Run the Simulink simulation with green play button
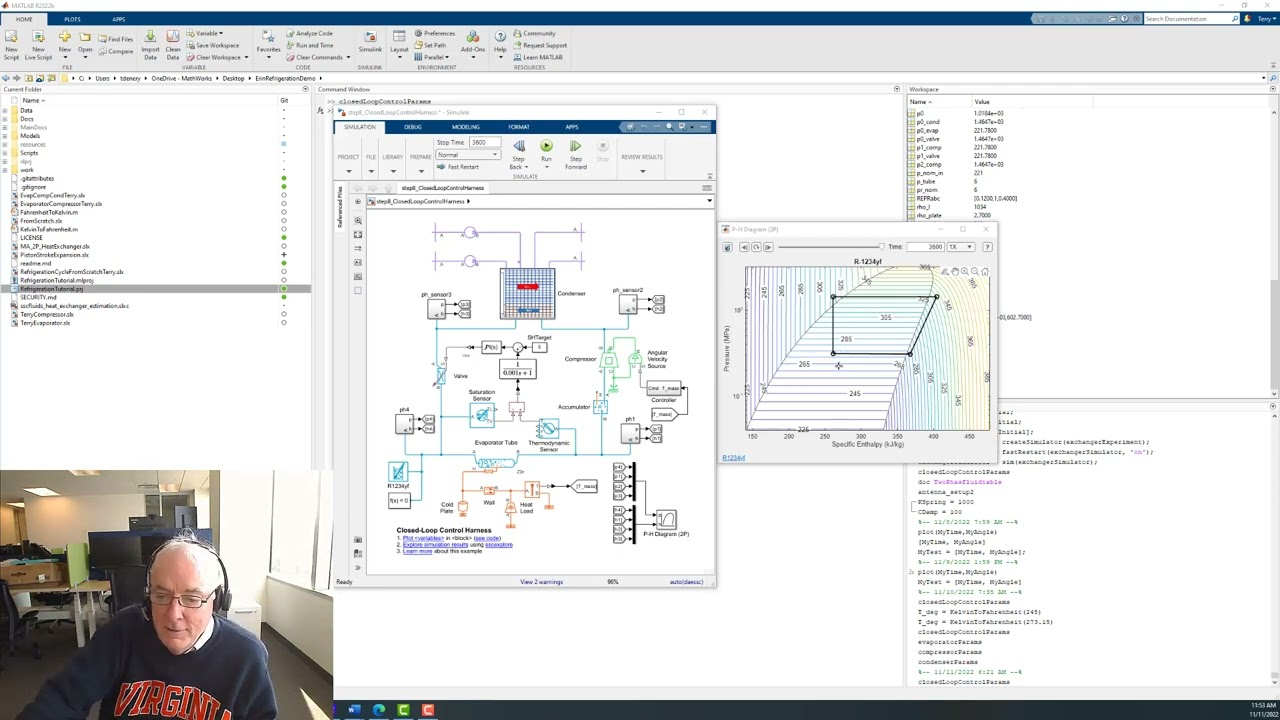Screen dimensions: 1280x720 tap(546, 146)
